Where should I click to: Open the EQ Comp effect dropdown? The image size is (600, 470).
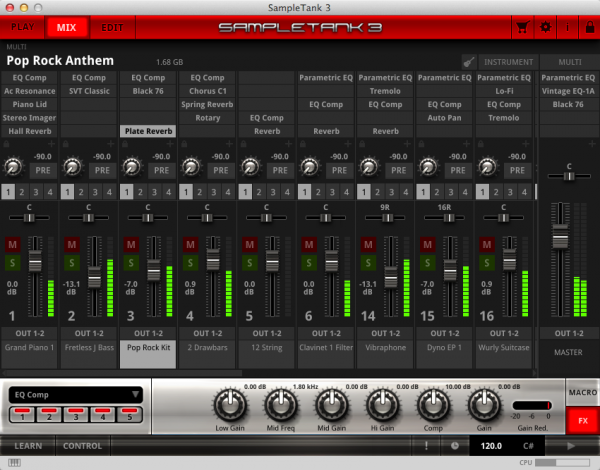[x=76, y=394]
